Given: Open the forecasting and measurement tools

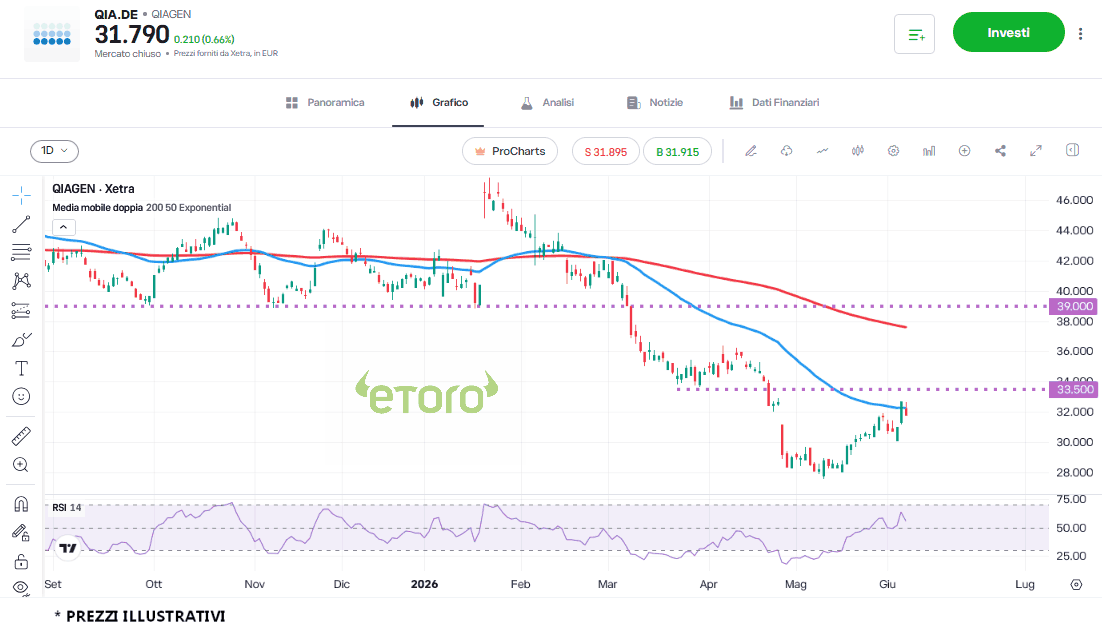Looking at the screenshot, I should [21, 311].
